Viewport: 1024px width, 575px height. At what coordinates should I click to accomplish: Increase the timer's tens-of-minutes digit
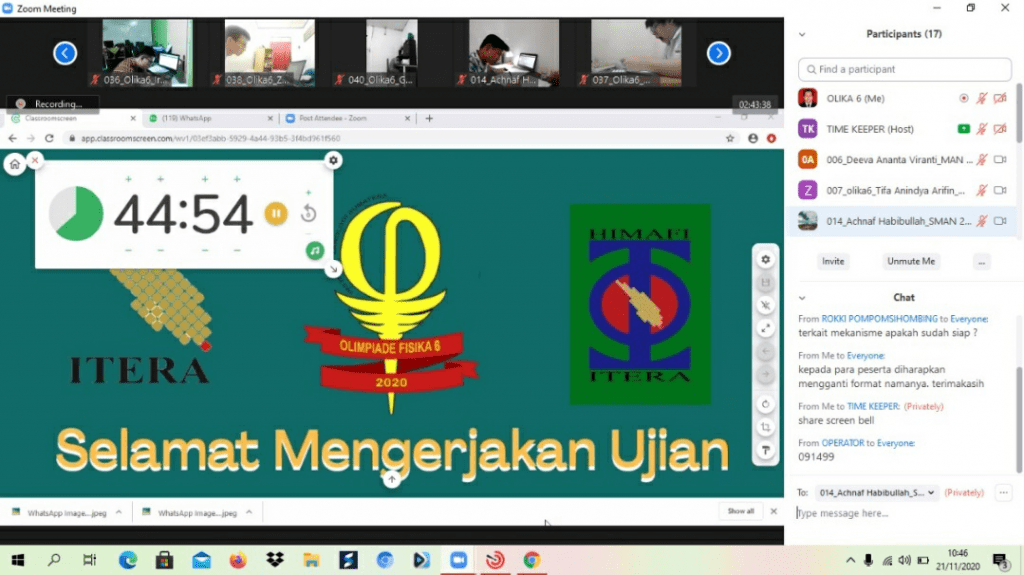pos(128,178)
